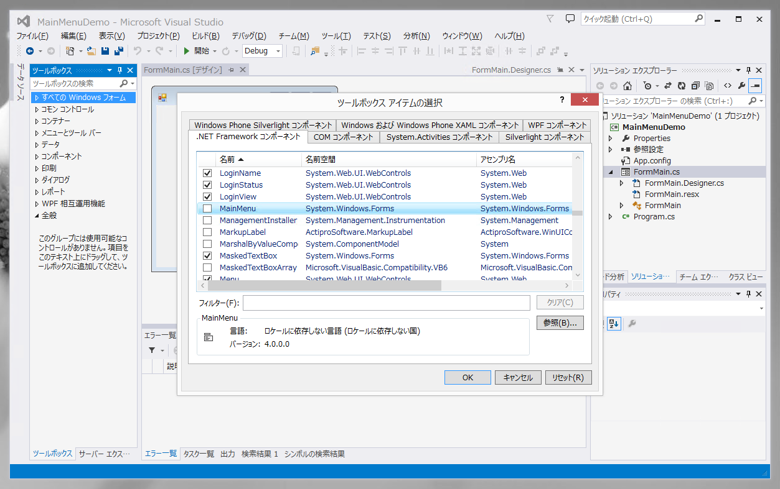Click the Save floppy disk icon
This screenshot has width=780, height=489.
pos(105,51)
